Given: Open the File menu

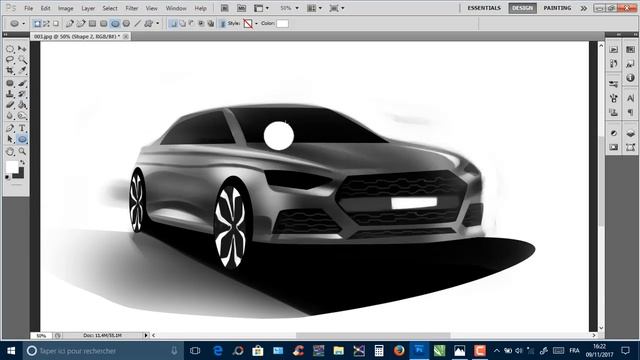Looking at the screenshot, I should (x=29, y=8).
